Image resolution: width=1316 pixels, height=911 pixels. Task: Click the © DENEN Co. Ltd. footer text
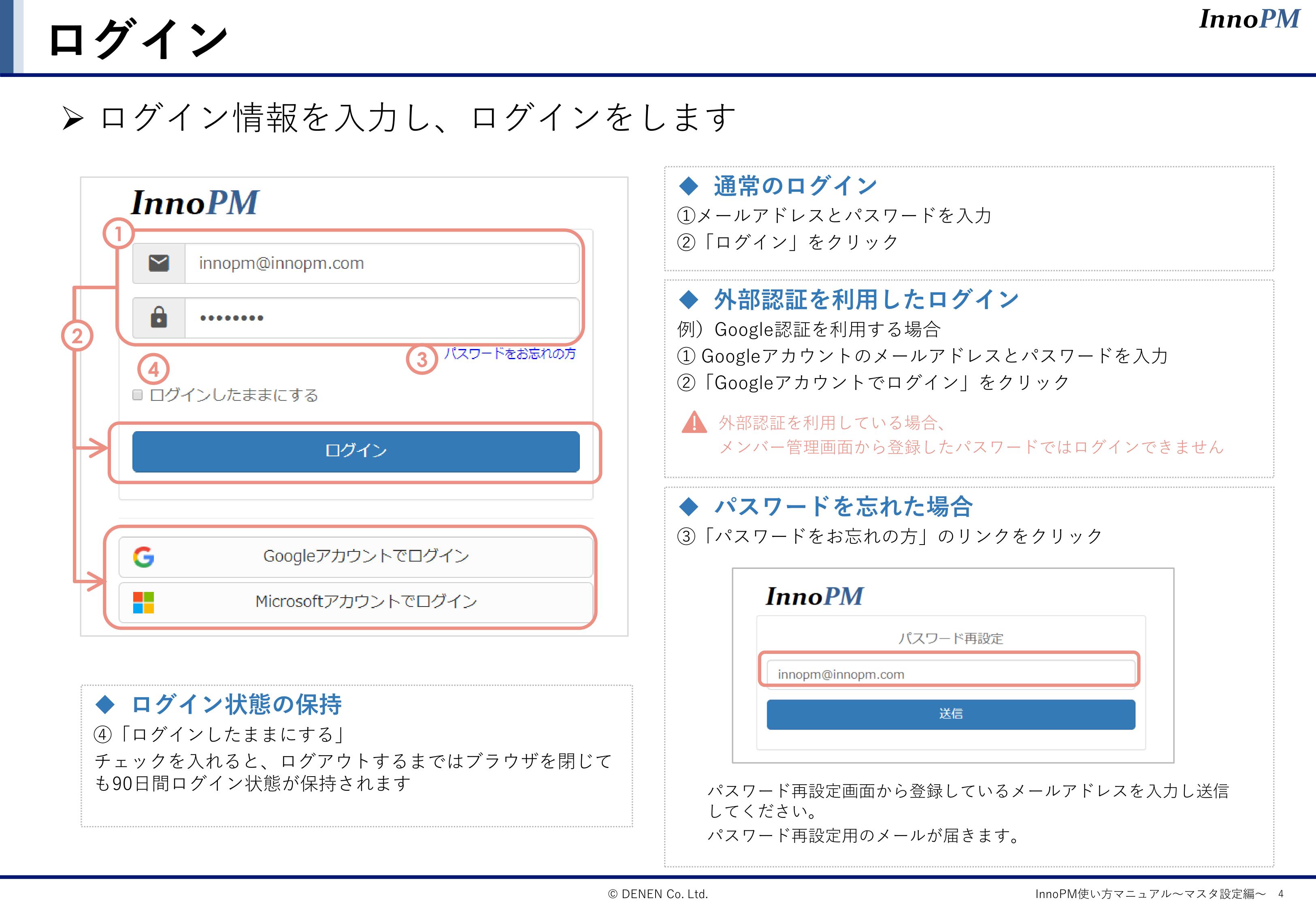click(658, 894)
